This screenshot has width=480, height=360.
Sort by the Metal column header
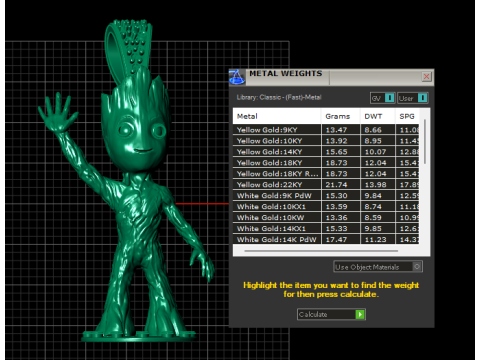pyautogui.click(x=277, y=116)
